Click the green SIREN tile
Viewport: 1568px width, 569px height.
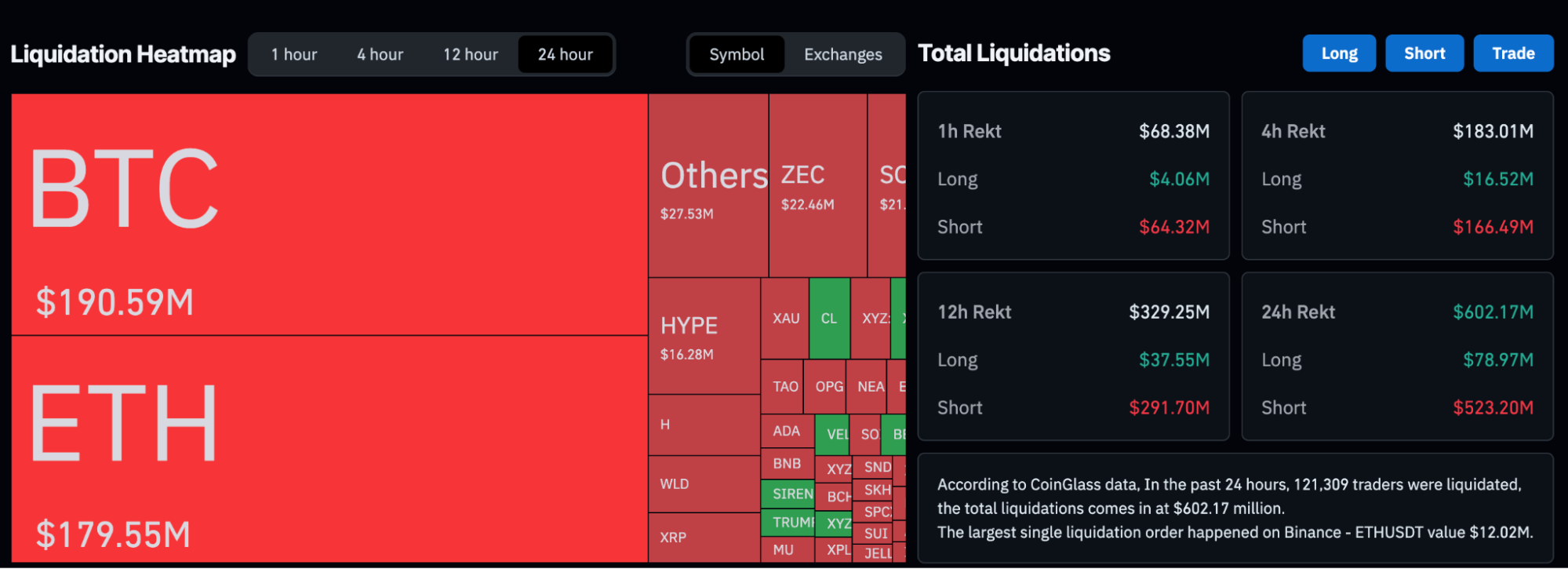point(788,494)
